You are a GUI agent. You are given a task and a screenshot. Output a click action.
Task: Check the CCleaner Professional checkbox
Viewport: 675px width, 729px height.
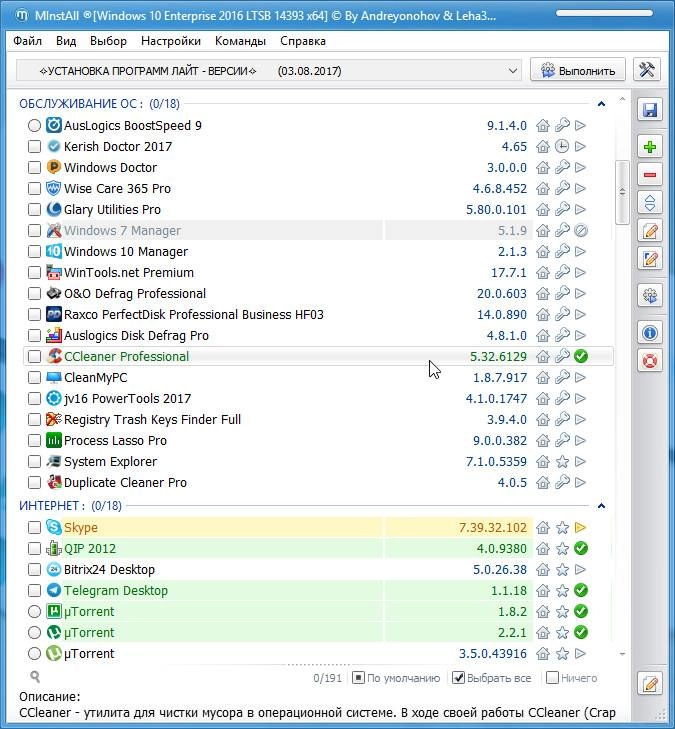(x=34, y=357)
